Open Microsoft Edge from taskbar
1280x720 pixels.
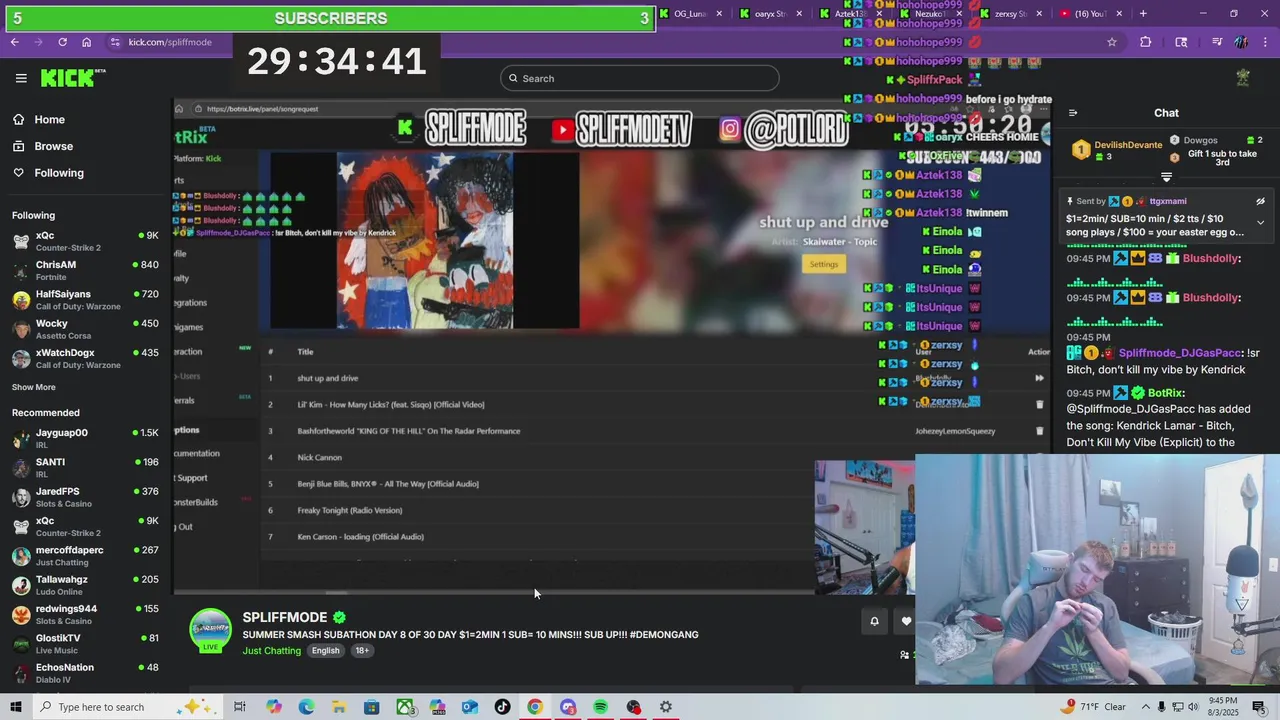306,707
